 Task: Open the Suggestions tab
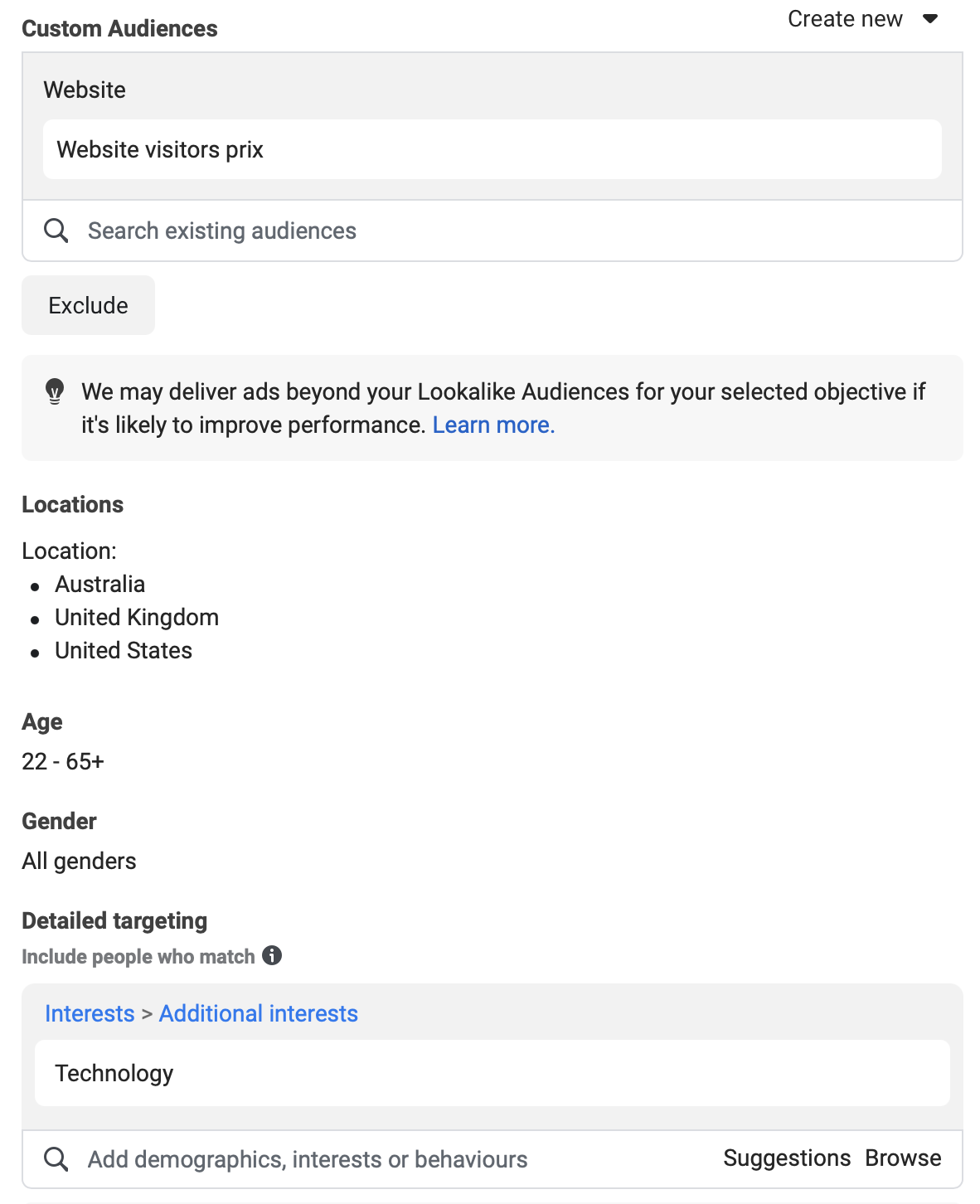pyautogui.click(x=787, y=1158)
